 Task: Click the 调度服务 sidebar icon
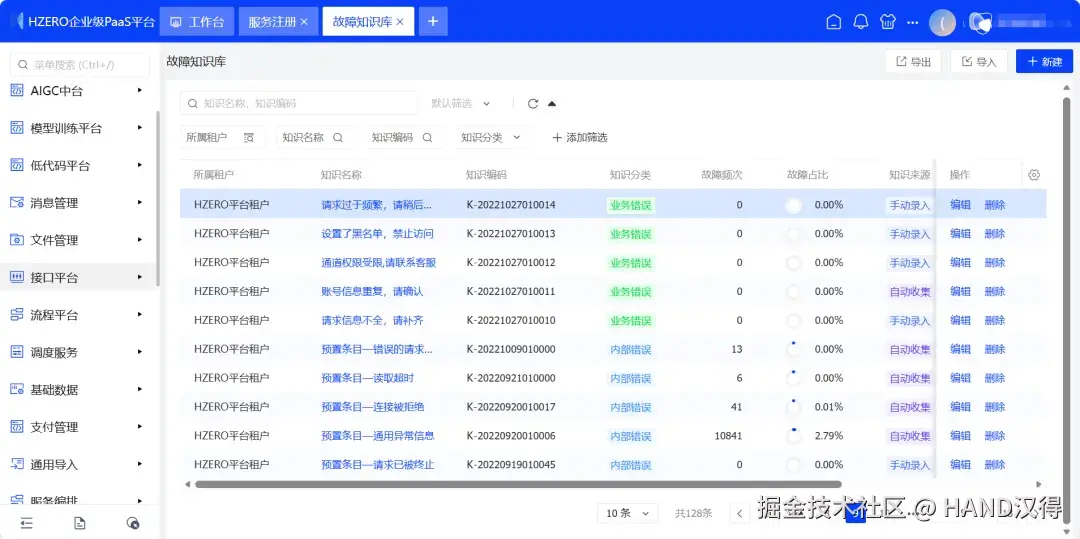[17, 352]
